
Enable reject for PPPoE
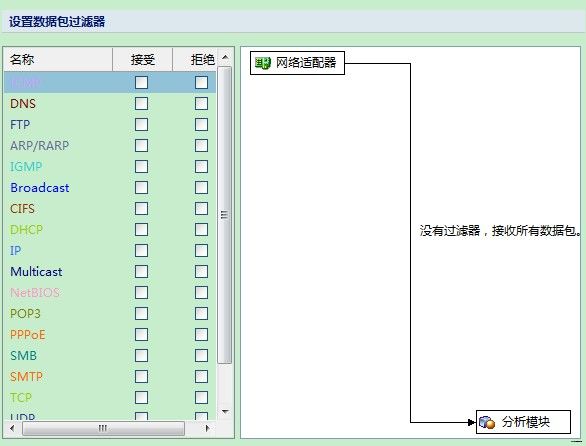(x=201, y=334)
